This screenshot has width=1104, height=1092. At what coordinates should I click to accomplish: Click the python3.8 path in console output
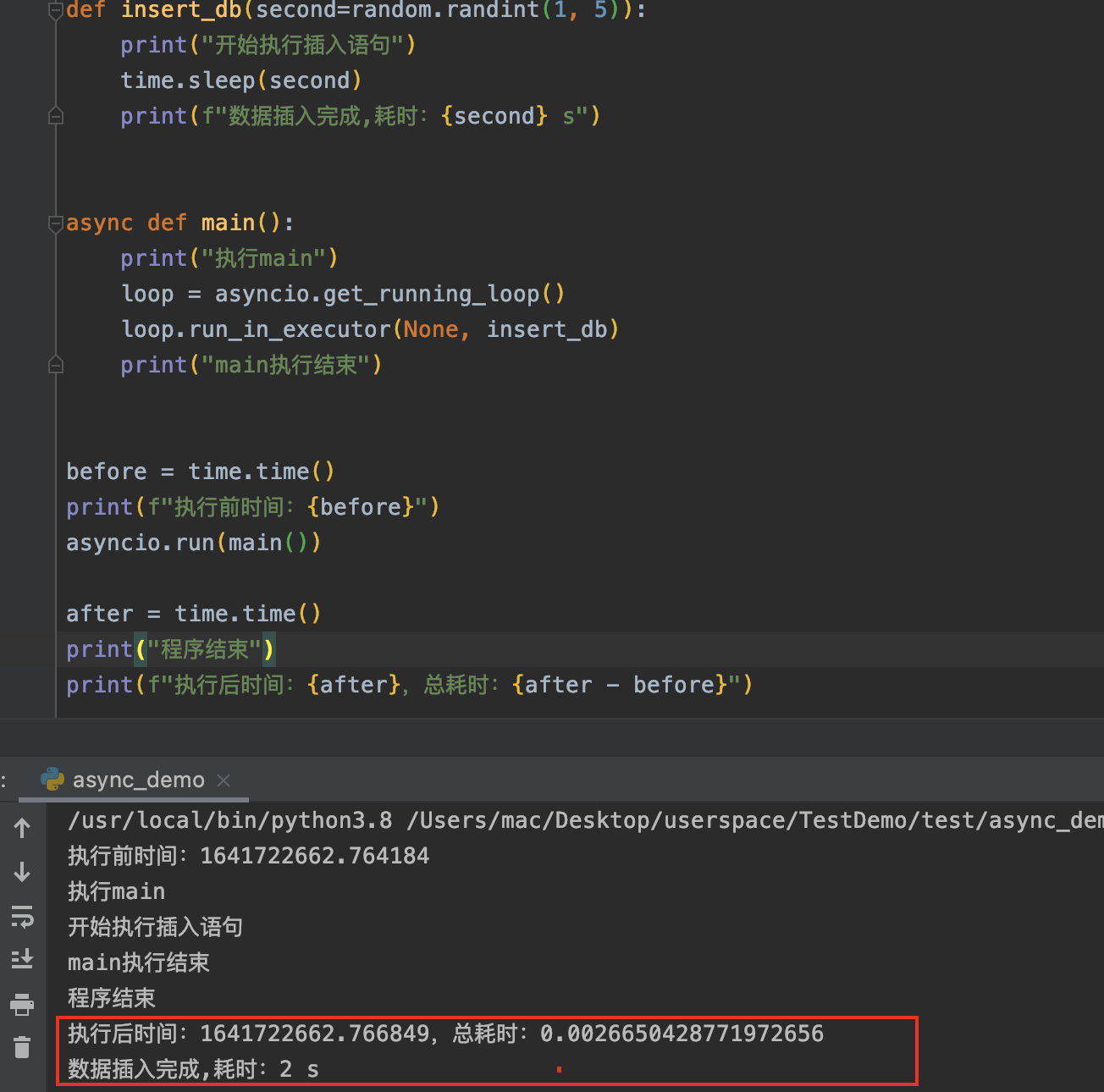[230, 820]
